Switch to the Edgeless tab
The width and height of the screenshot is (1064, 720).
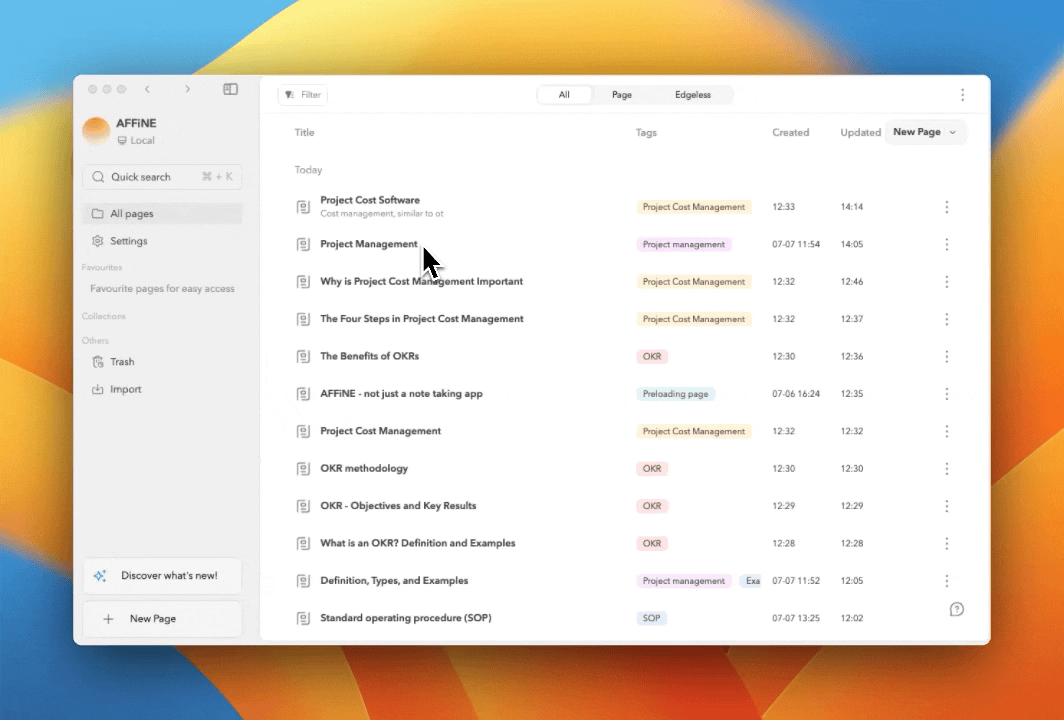(x=693, y=95)
